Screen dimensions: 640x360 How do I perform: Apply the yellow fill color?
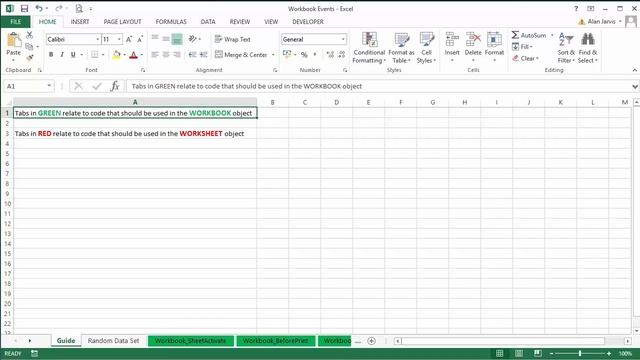tap(116, 55)
